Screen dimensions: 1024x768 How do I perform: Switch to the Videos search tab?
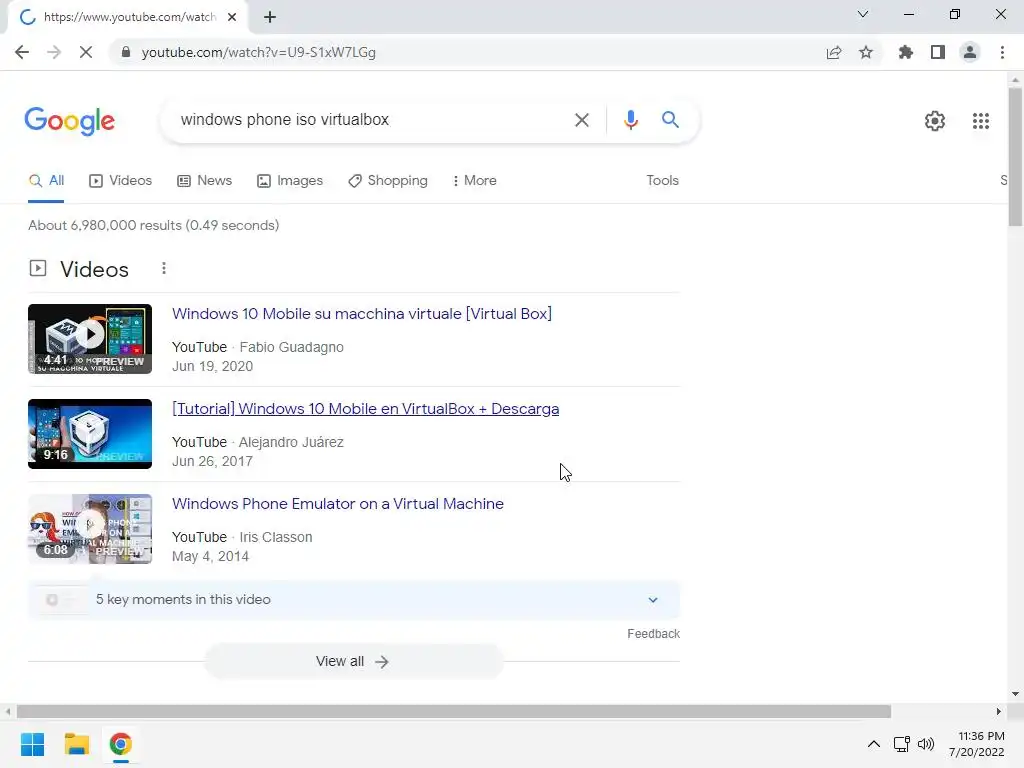[x=120, y=181]
